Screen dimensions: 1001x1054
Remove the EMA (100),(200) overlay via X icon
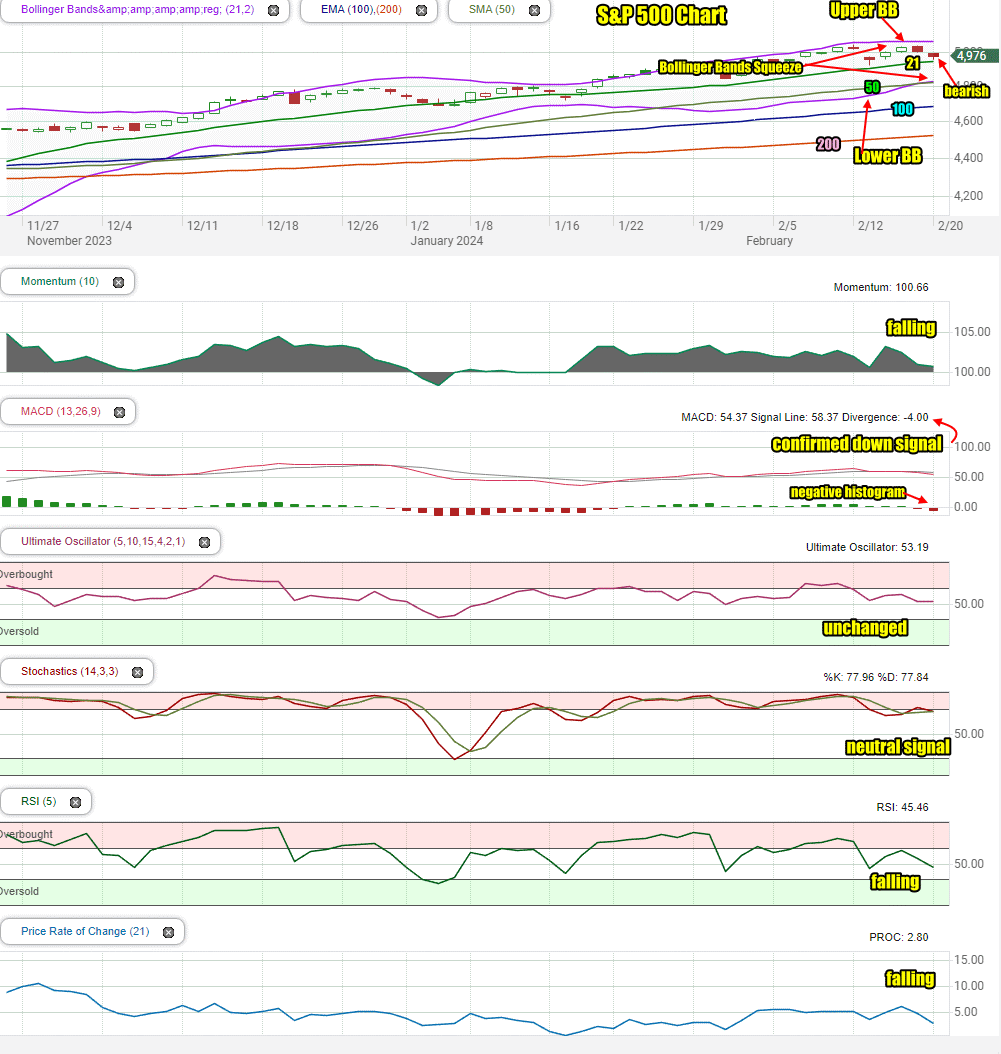pyautogui.click(x=422, y=10)
